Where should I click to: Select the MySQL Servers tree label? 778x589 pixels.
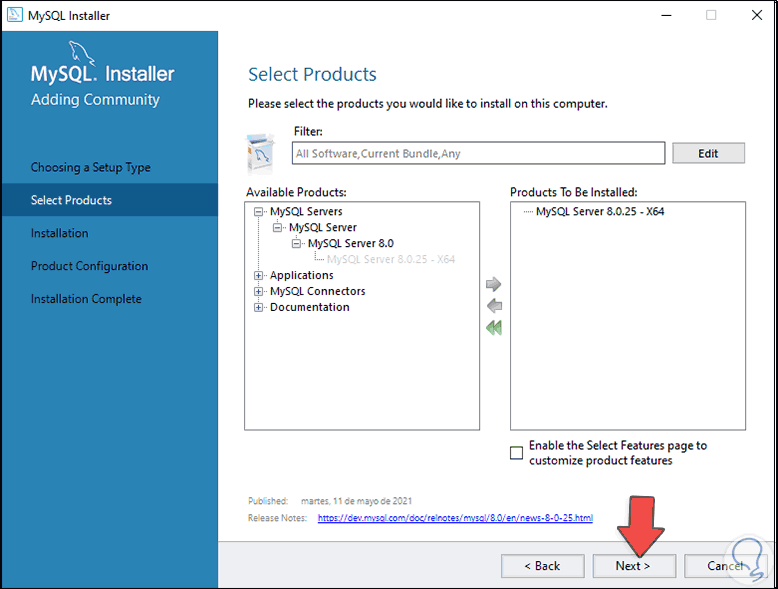[306, 211]
